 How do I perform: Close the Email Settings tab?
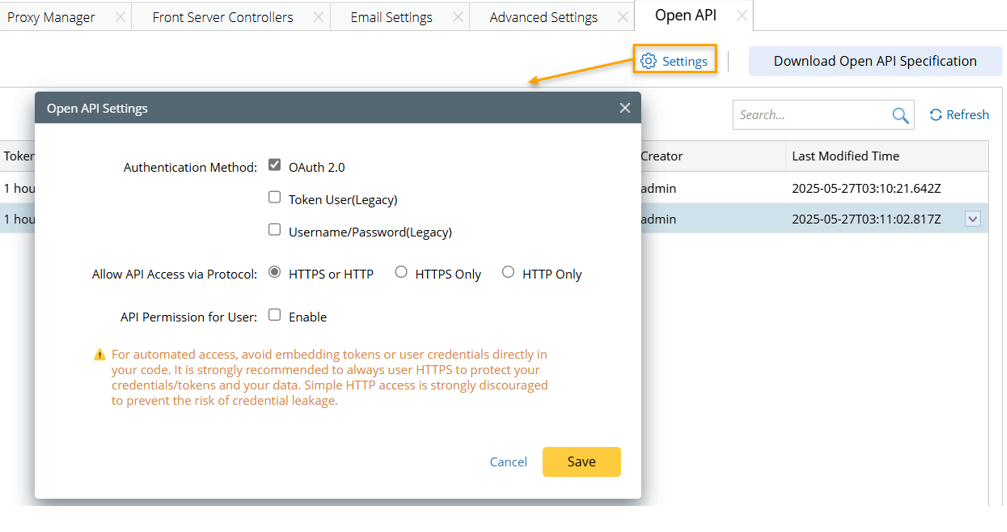click(x=457, y=17)
